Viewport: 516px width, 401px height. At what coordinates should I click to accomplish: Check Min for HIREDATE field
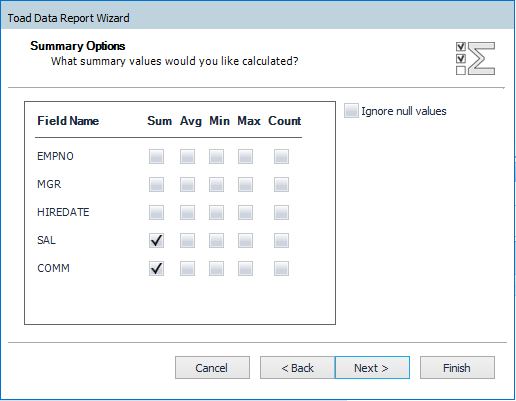[x=216, y=212]
